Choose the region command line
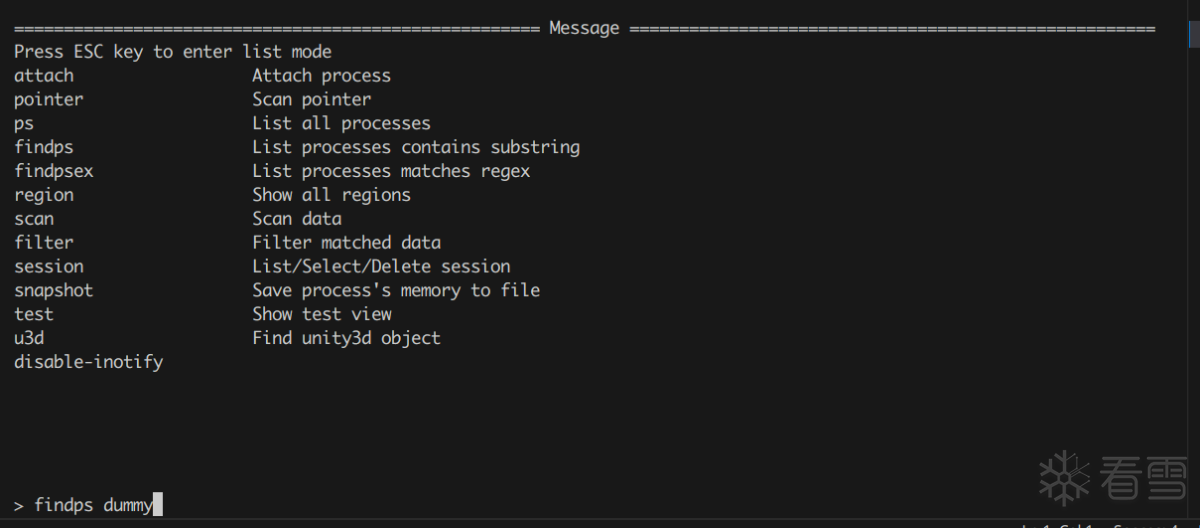The image size is (1200, 528). [x=44, y=195]
